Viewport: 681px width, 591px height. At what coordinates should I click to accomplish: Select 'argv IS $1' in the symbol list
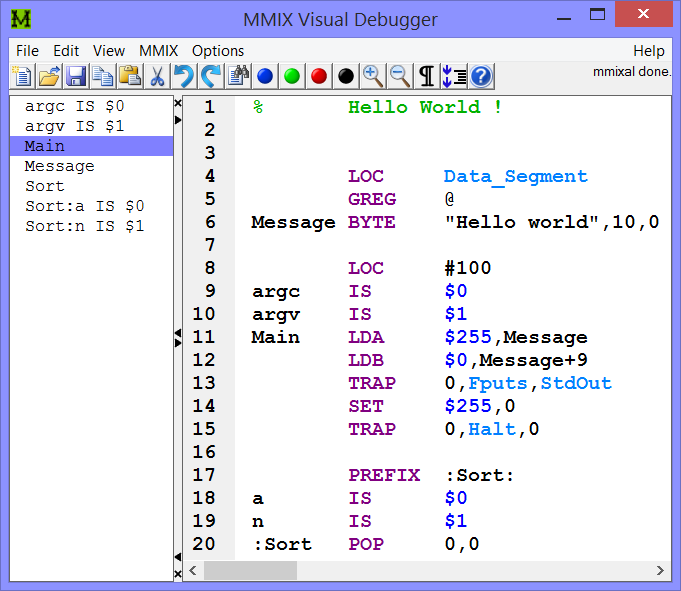[91, 126]
